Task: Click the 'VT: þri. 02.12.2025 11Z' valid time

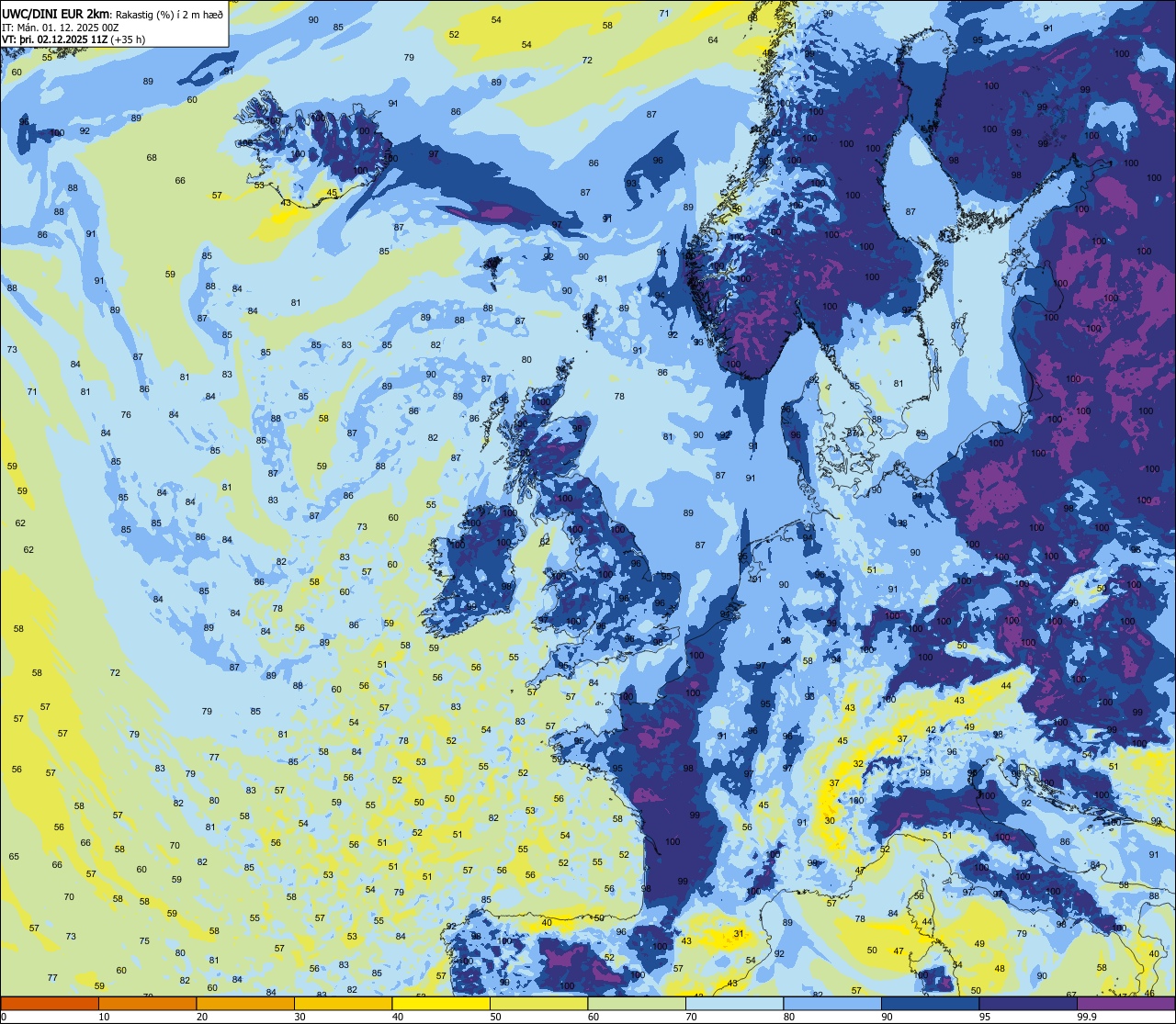Action: tap(54, 39)
